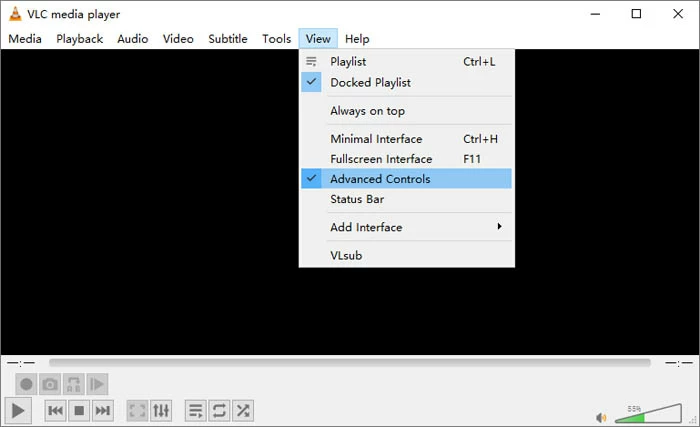Take a snapshot with camera icon
This screenshot has height=427, width=700.
(50, 384)
